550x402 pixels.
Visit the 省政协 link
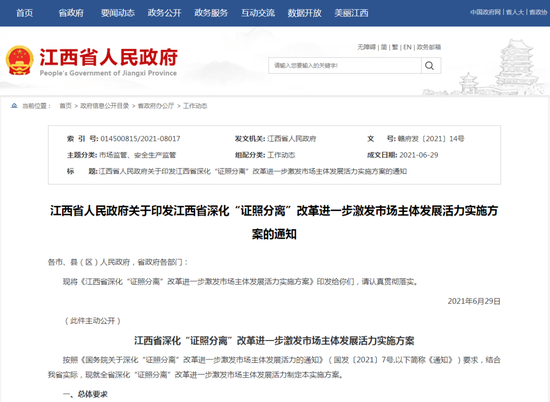click(x=538, y=12)
